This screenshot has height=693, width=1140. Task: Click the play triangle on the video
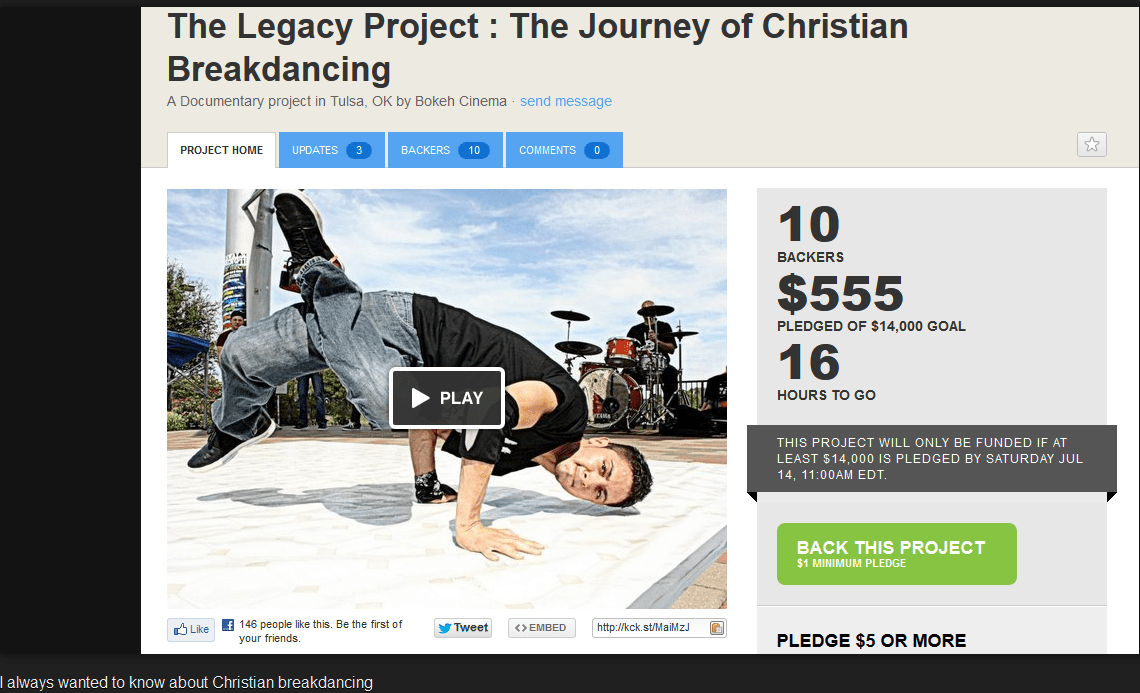tap(420, 398)
